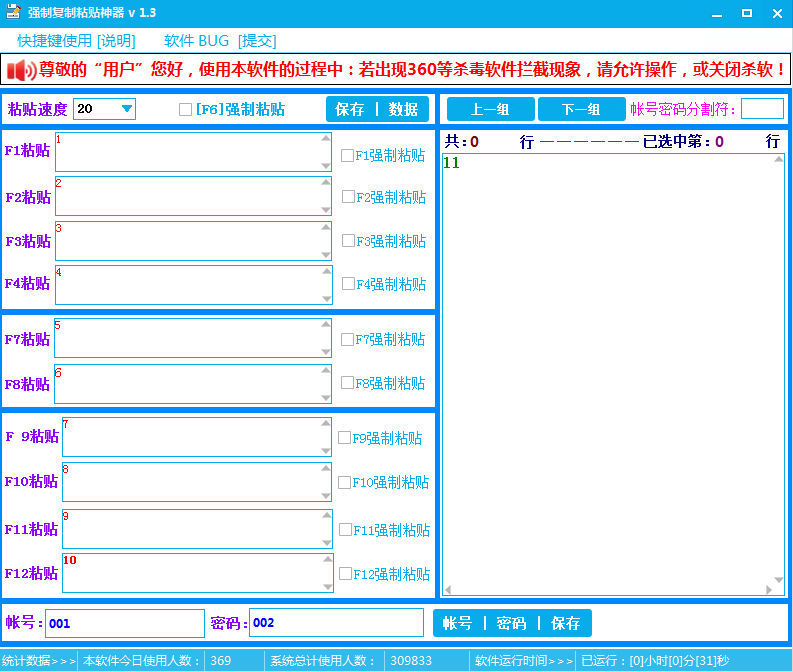This screenshot has height=672, width=793.
Task: Focus the 密码 field containing 002
Action: (x=335, y=623)
